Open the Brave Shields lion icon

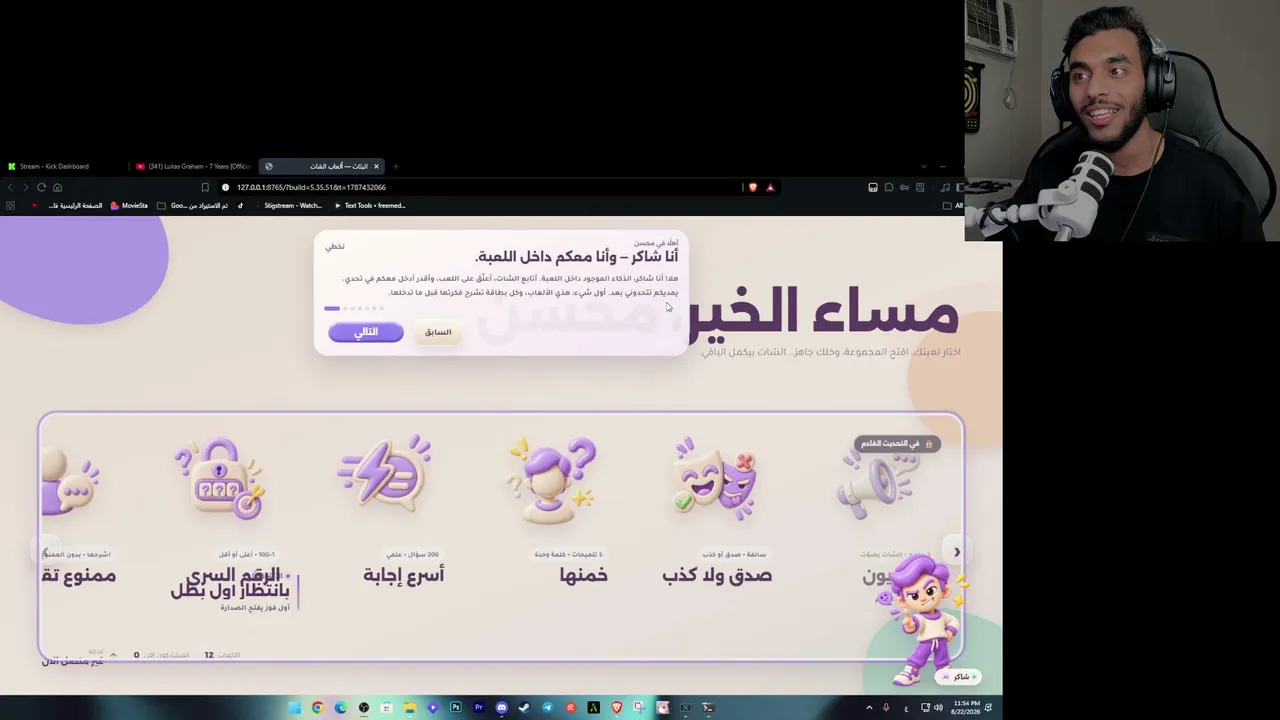[753, 187]
